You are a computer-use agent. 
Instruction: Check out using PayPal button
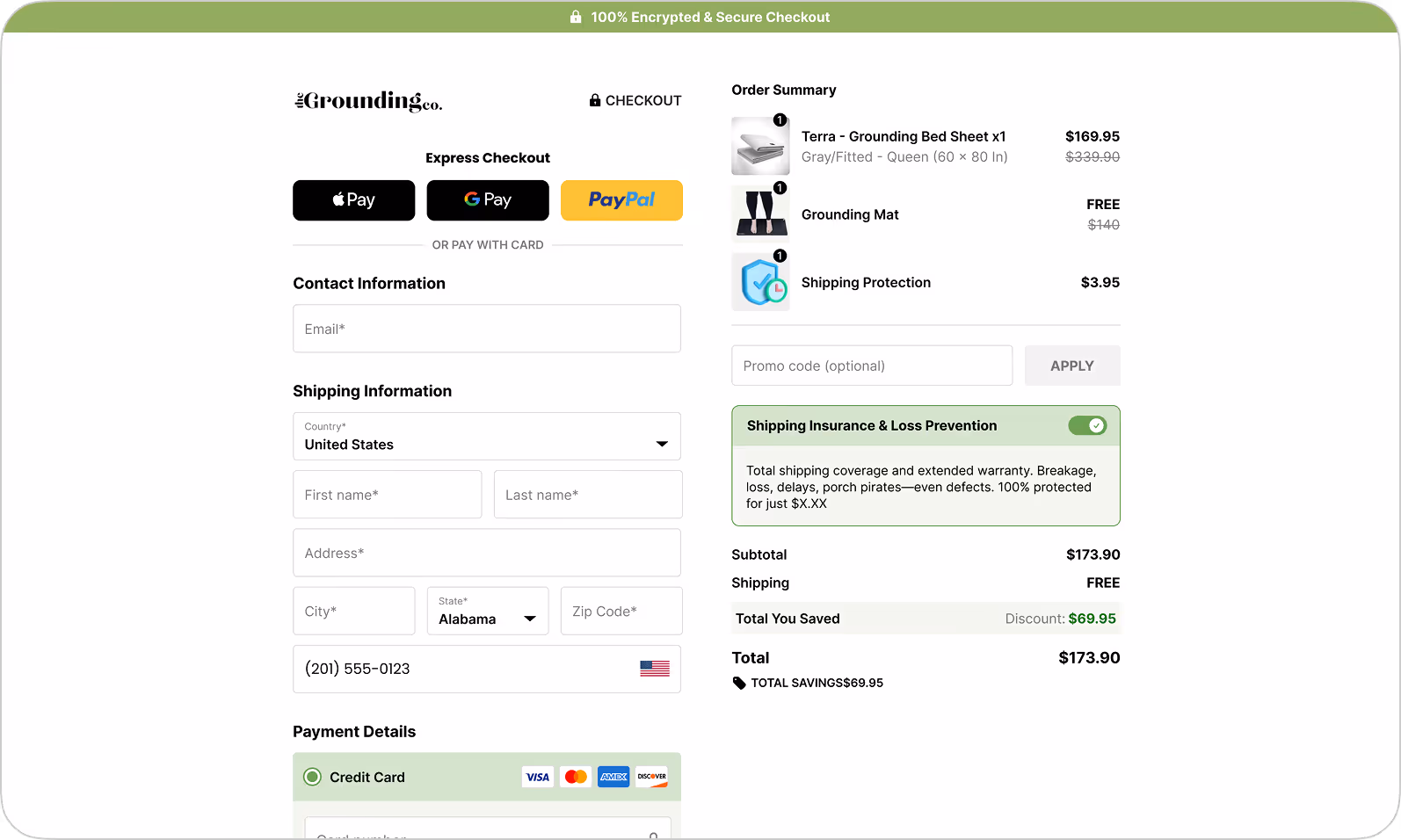click(621, 200)
